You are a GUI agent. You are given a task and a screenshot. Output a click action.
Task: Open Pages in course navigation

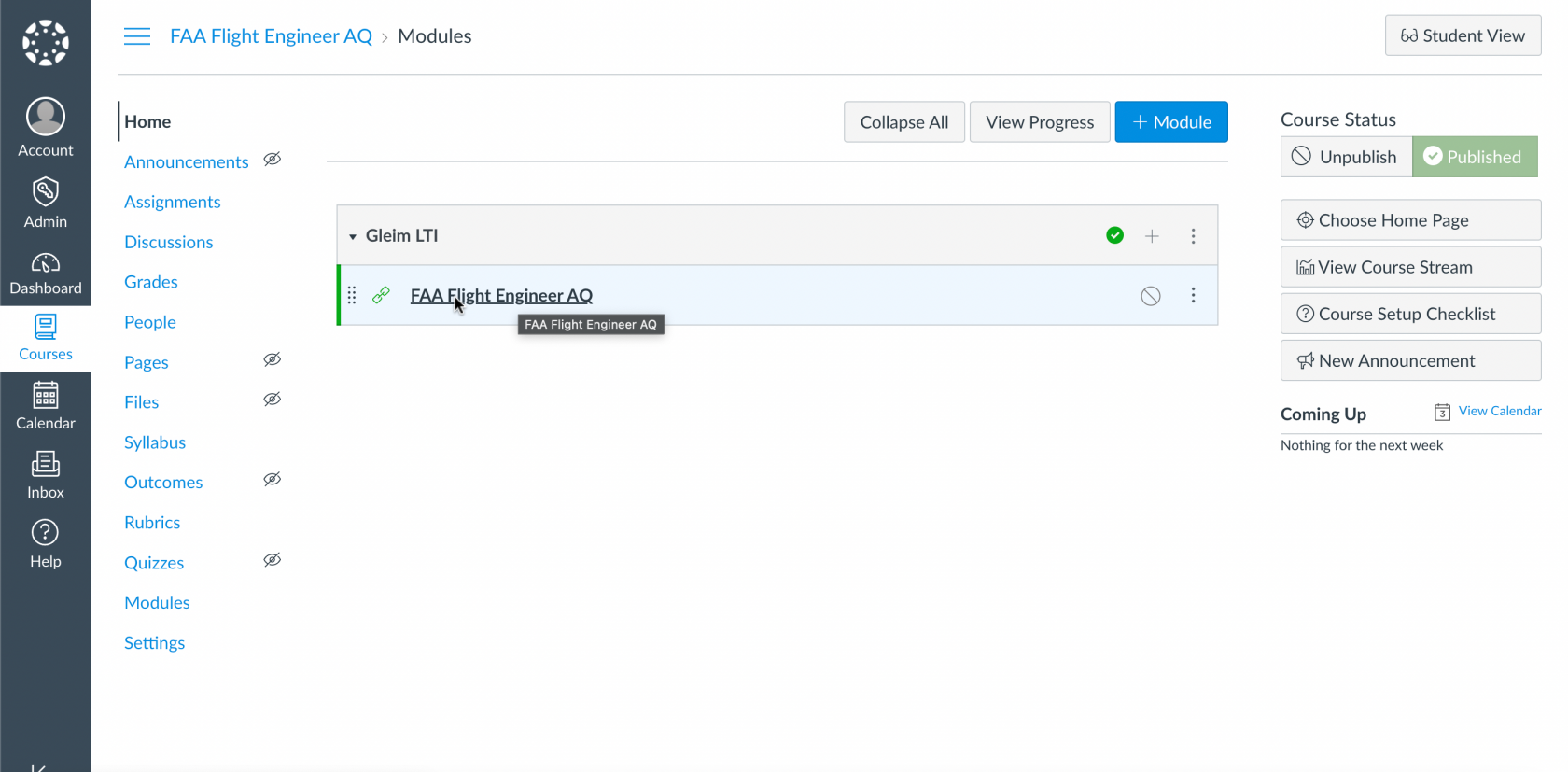[x=147, y=363]
